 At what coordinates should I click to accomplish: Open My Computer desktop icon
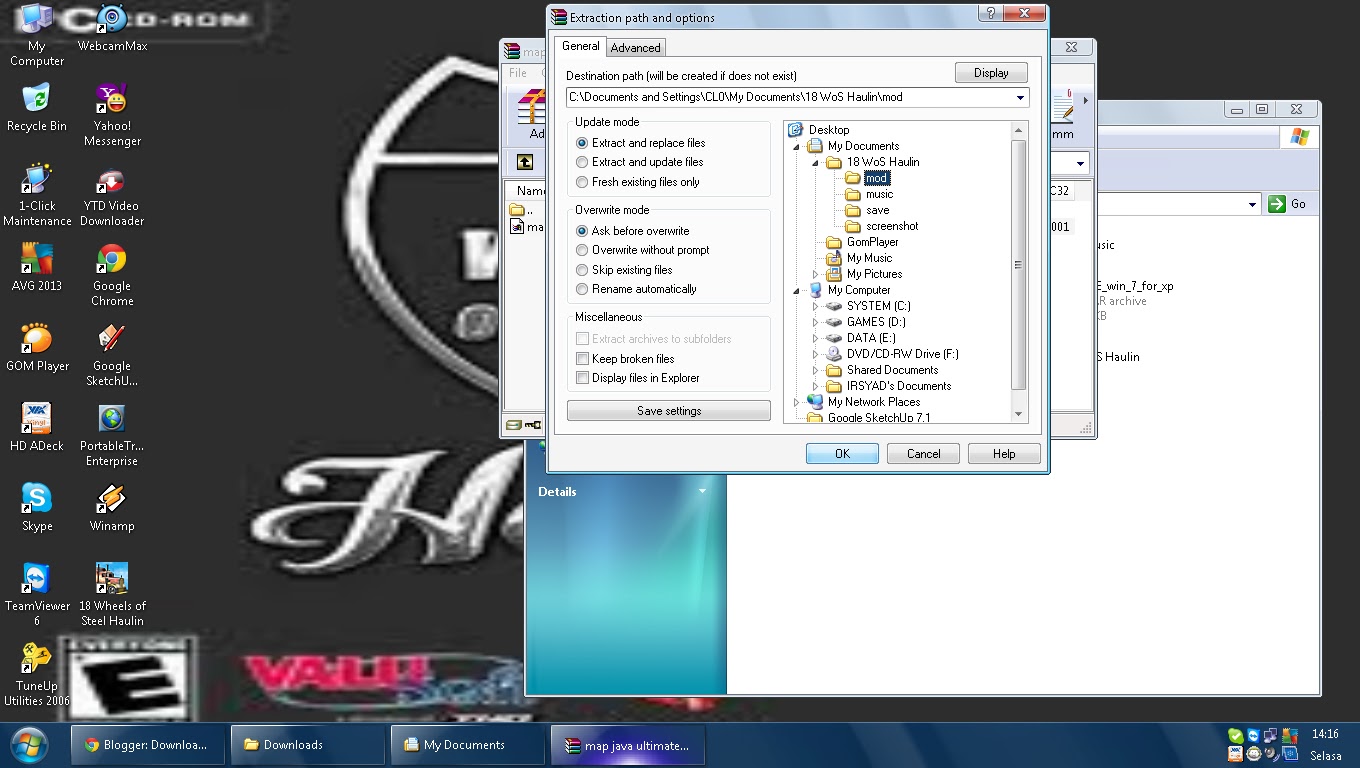37,35
